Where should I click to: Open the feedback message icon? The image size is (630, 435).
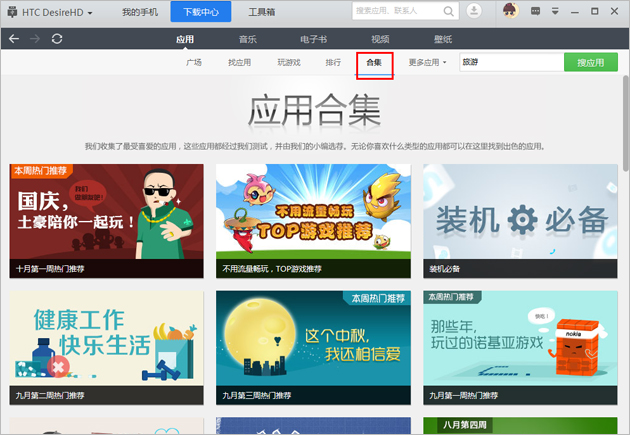click(535, 11)
